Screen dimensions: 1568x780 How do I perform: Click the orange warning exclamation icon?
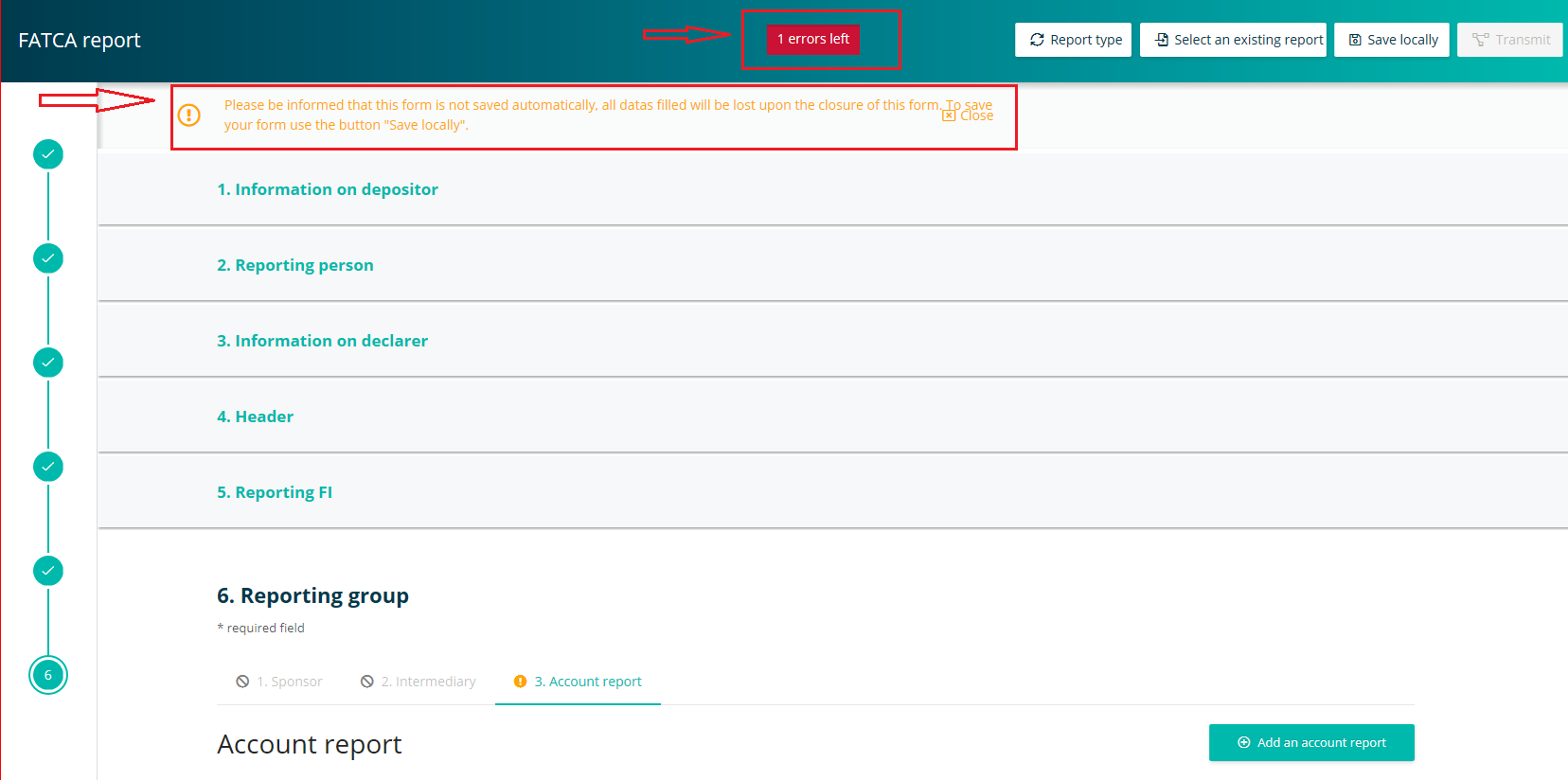tap(189, 115)
